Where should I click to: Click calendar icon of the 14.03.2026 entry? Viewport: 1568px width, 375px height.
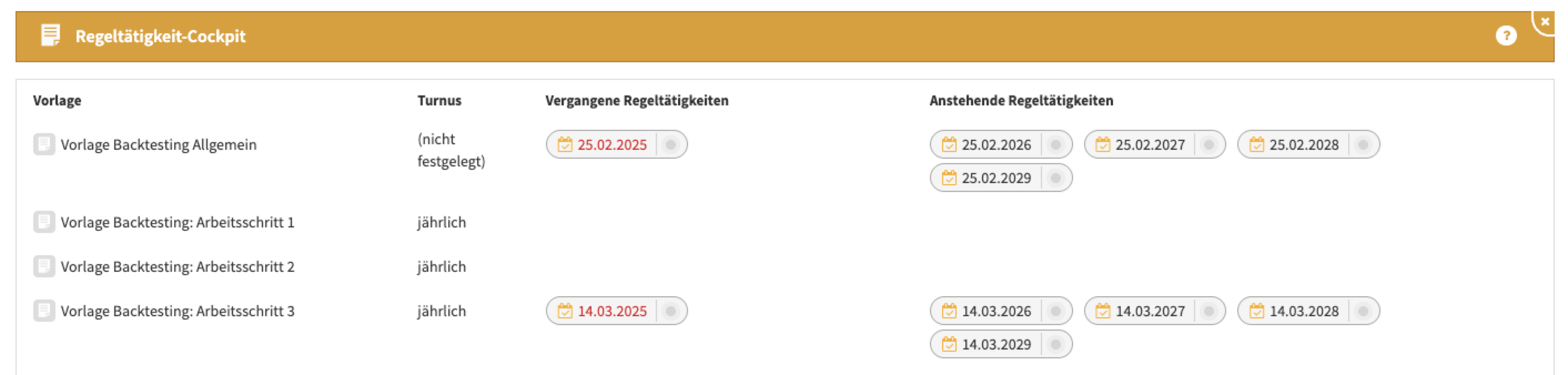tap(949, 311)
